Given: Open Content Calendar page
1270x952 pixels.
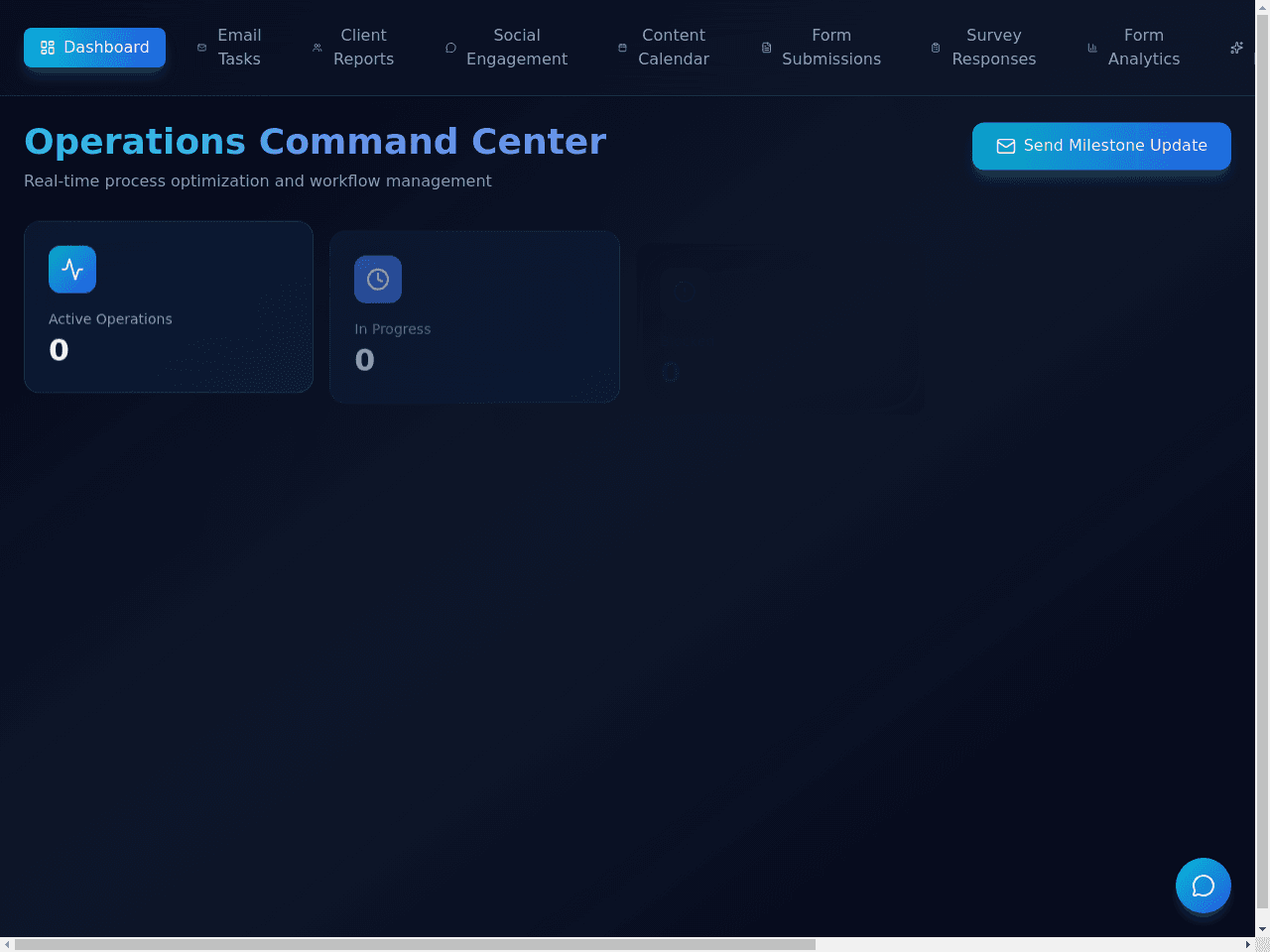Looking at the screenshot, I should click(x=664, y=48).
